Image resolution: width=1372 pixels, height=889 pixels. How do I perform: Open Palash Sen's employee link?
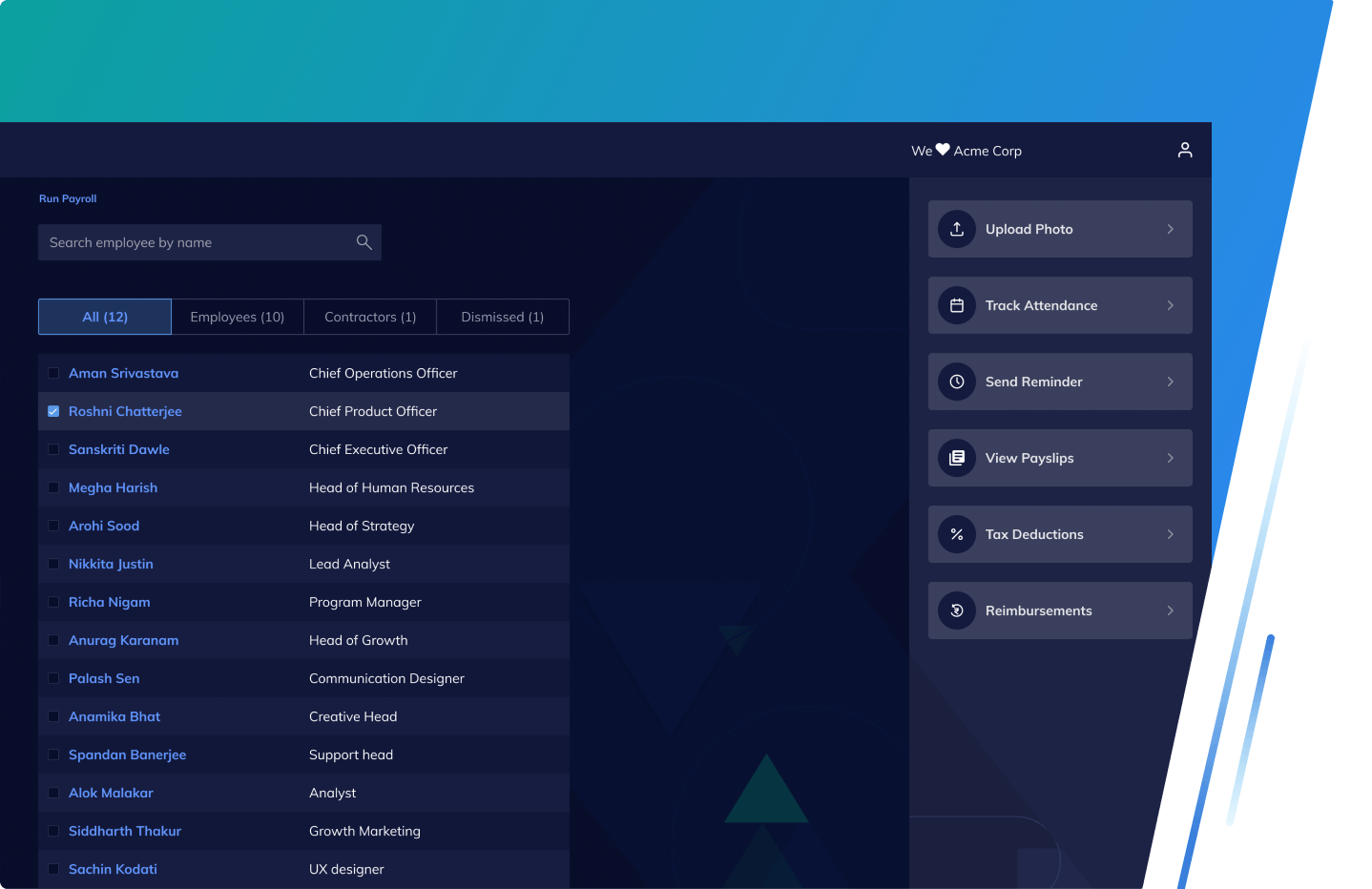click(104, 678)
